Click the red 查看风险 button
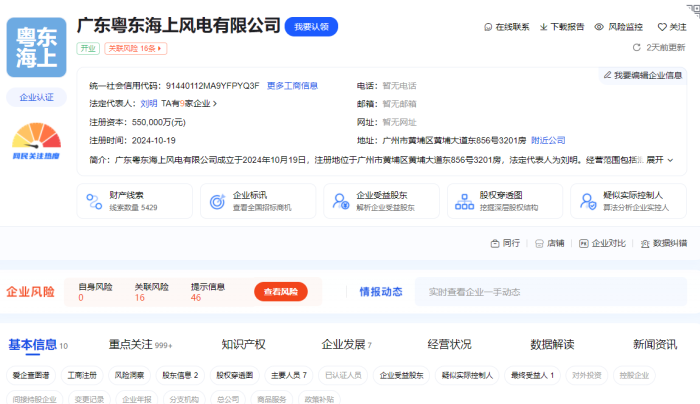The height and width of the screenshot is (404, 700). [x=281, y=292]
